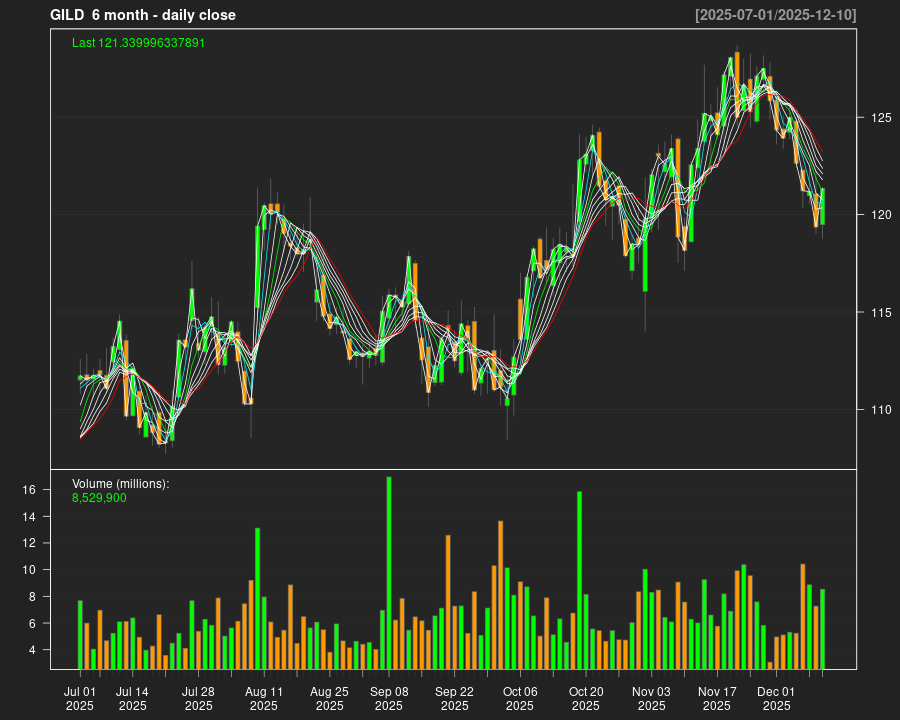The width and height of the screenshot is (900, 720).
Task: Click the 115 price axis label
Action: [879, 313]
